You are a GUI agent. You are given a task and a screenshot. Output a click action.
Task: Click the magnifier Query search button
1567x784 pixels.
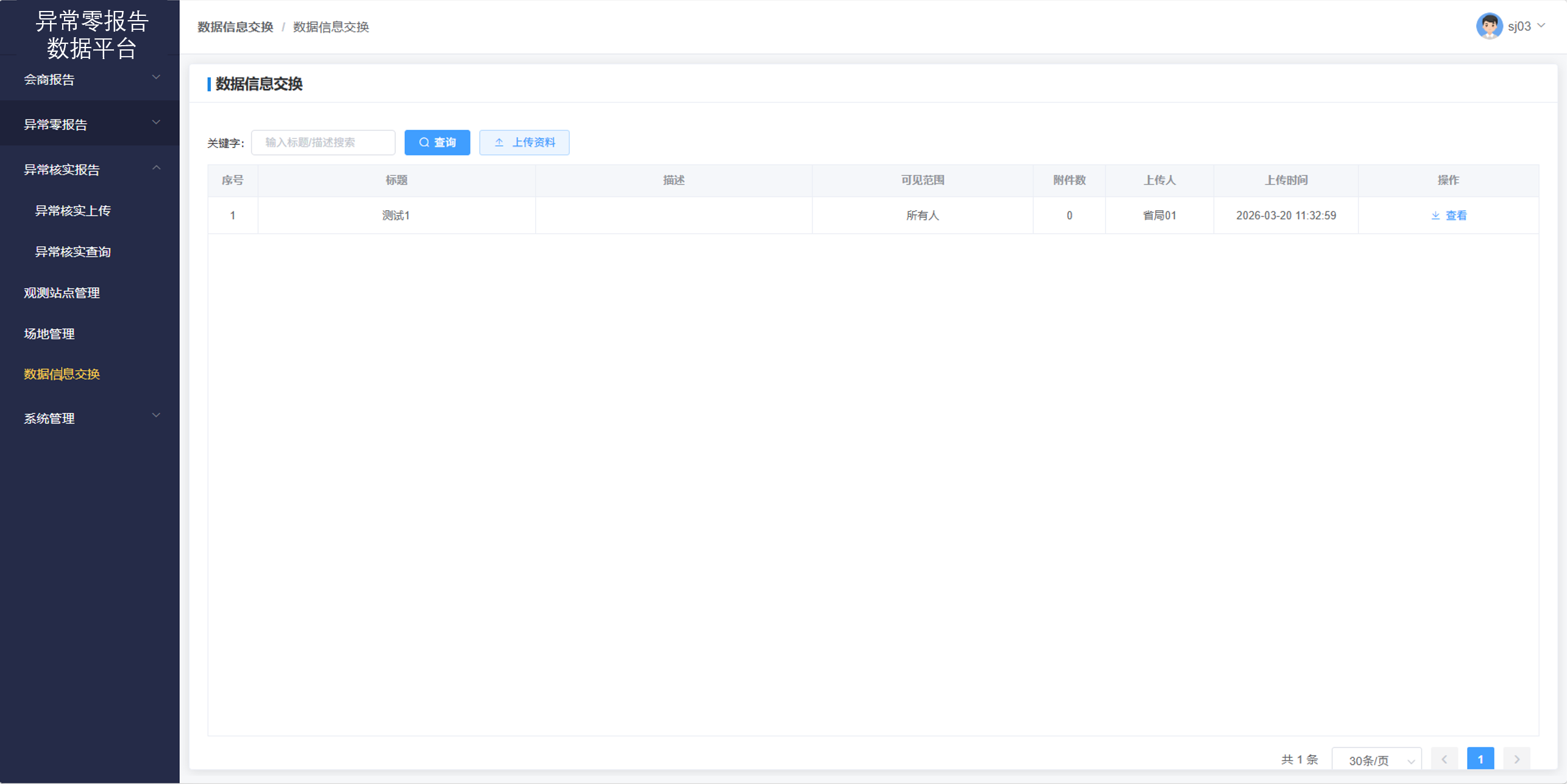point(437,143)
